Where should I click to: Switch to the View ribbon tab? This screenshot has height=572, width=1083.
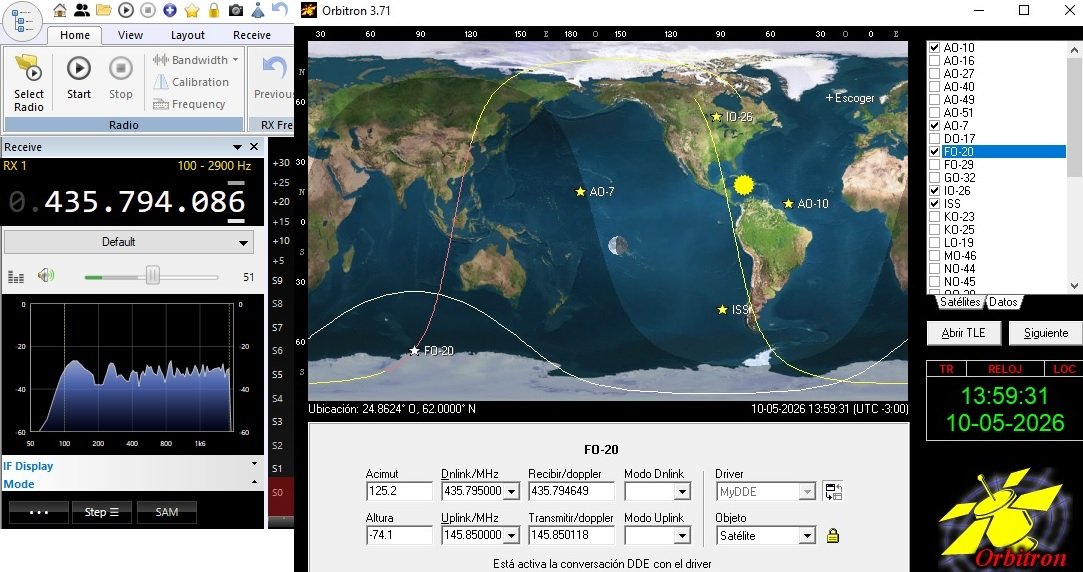[x=130, y=35]
